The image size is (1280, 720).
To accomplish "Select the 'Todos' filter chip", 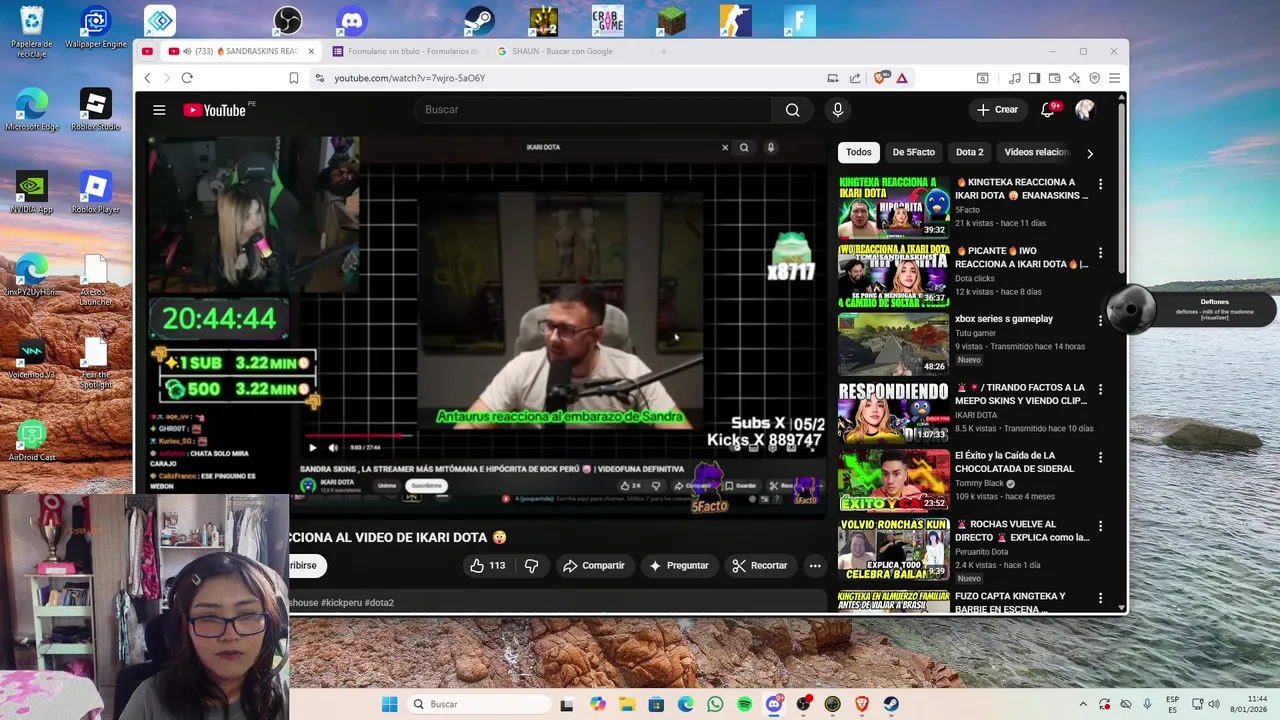I will 859,152.
